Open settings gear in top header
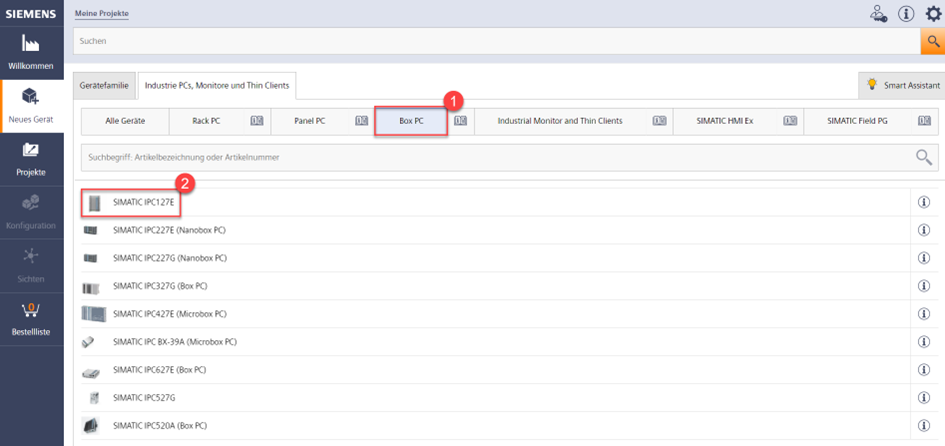Viewport: 945px width, 446px height. 932,13
